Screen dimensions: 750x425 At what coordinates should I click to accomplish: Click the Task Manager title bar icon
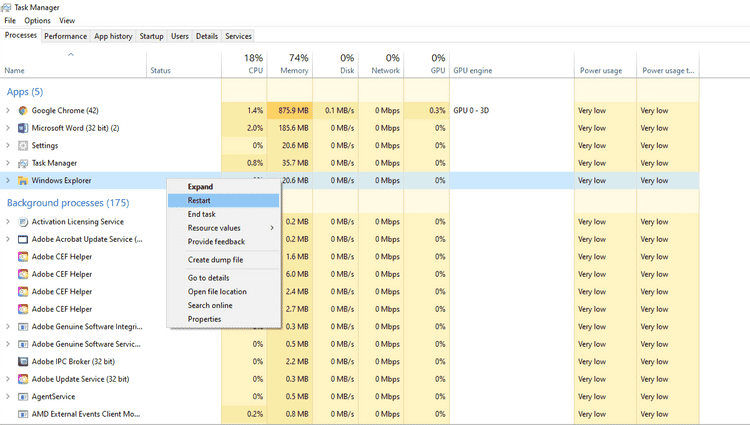6,8
